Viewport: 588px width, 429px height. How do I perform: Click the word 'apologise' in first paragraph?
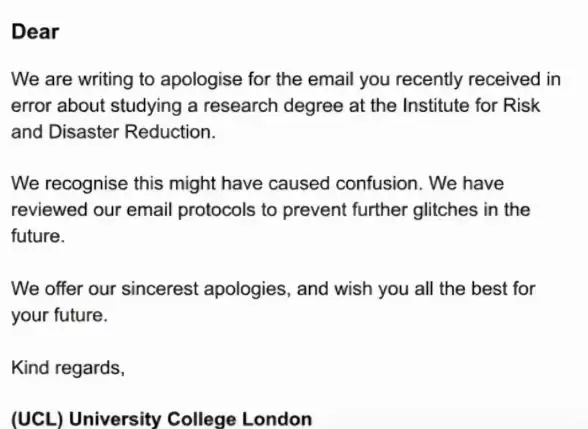pos(201,80)
